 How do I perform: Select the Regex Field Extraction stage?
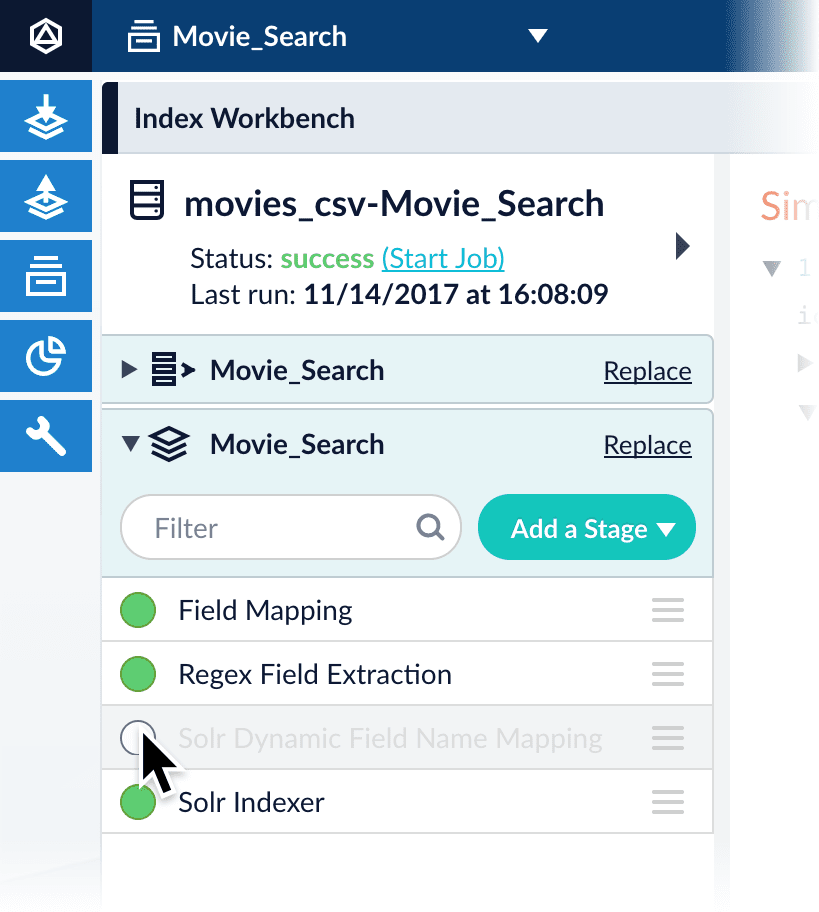(314, 675)
